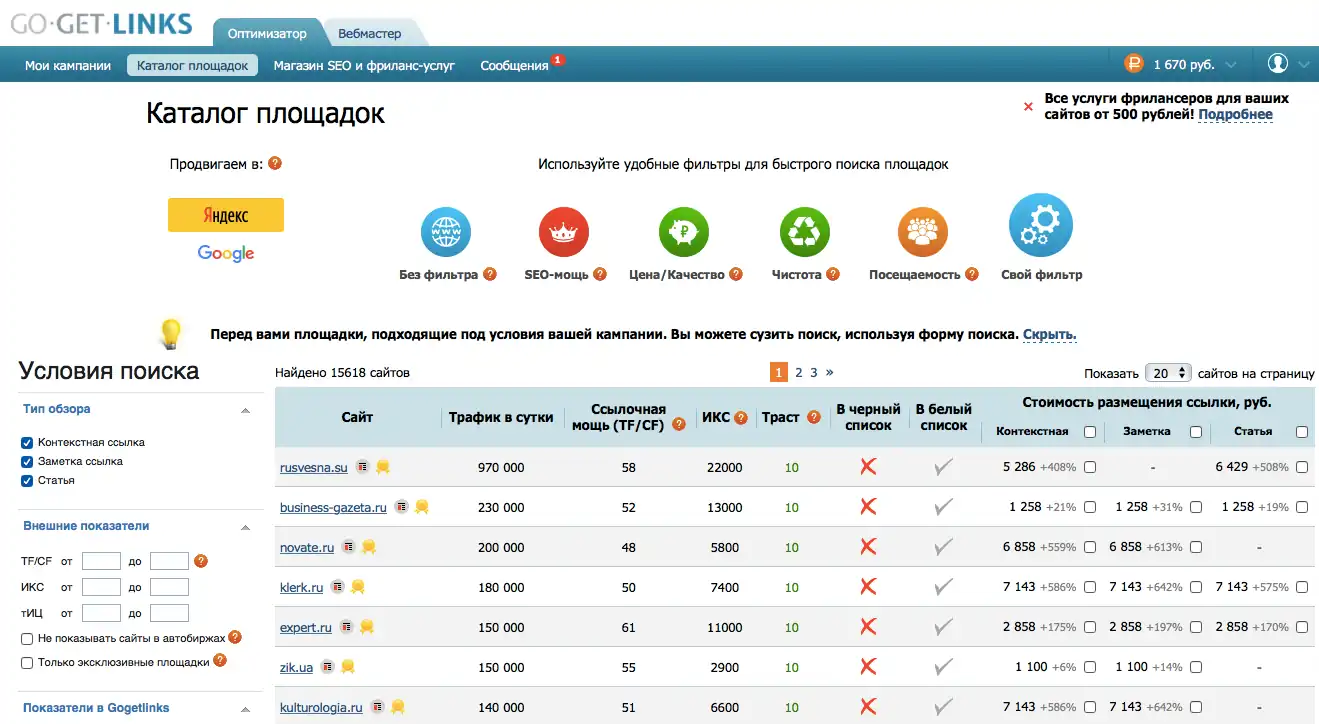The height and width of the screenshot is (724, 1319).
Task: Open the expert.ru site link
Action: pyautogui.click(x=306, y=627)
